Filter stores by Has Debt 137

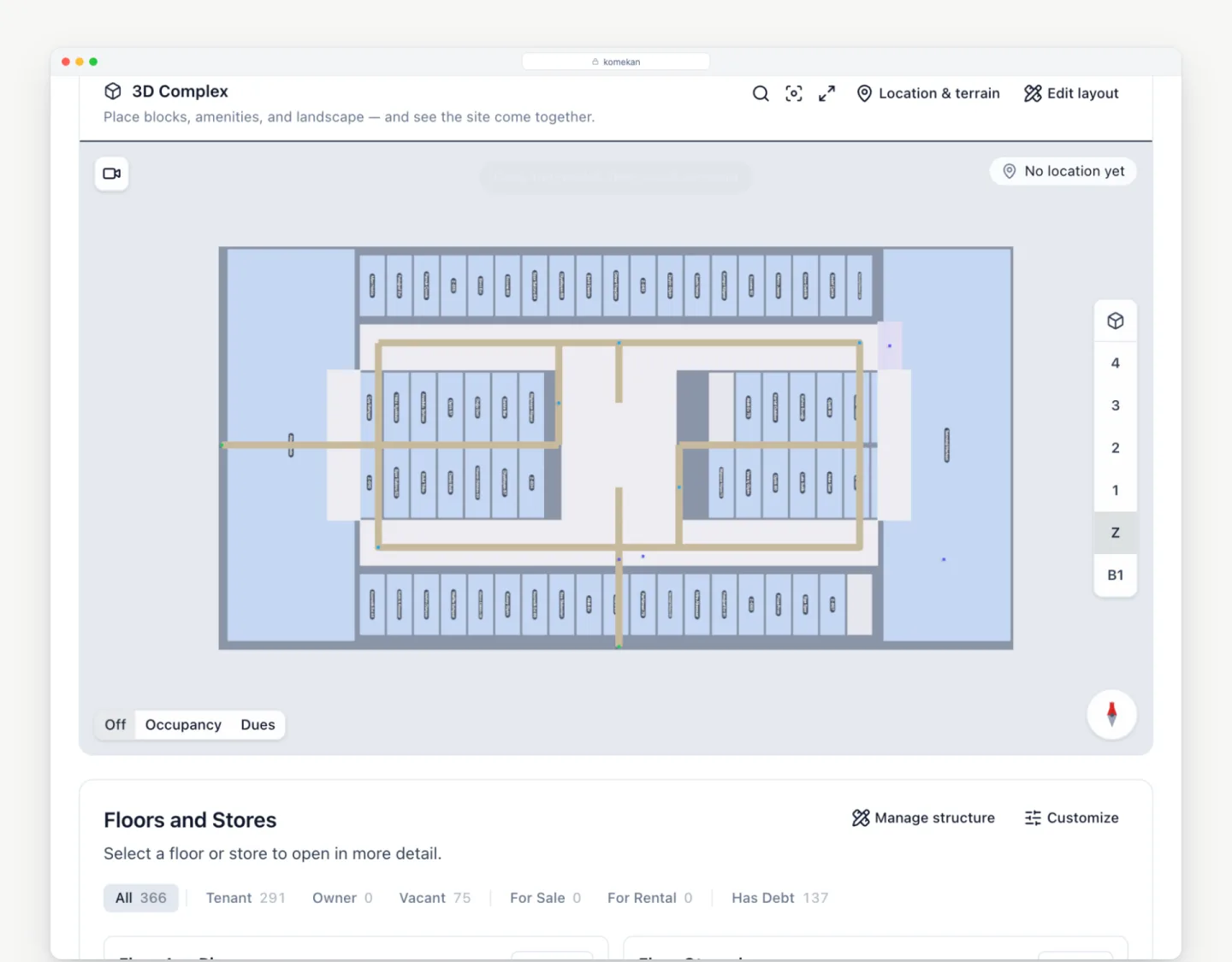tap(779, 898)
